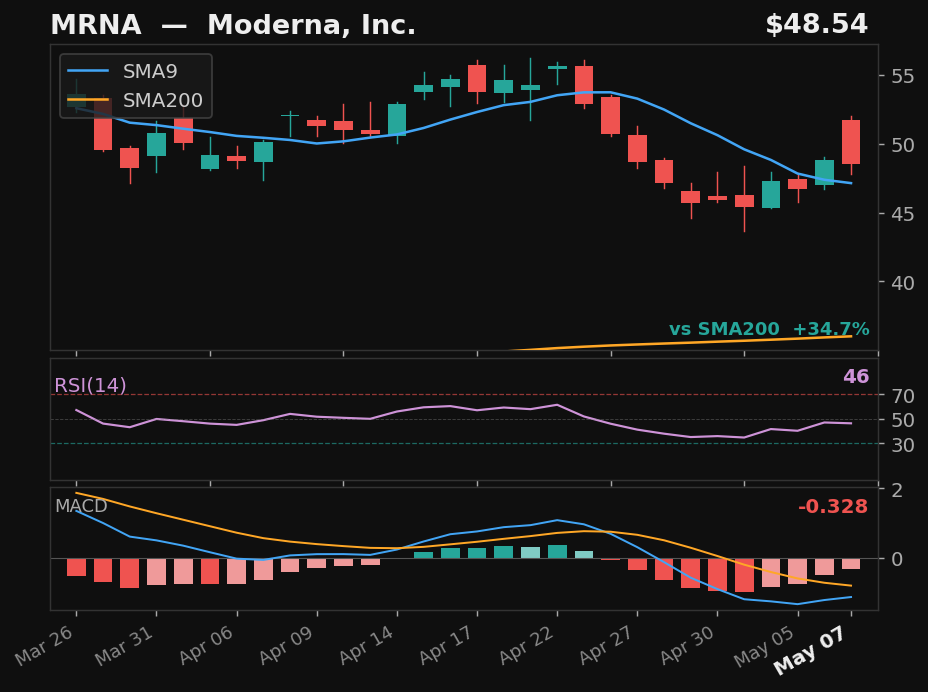The image size is (928, 692).
Task: Click the Apr 06 date label
Action: tap(206, 645)
